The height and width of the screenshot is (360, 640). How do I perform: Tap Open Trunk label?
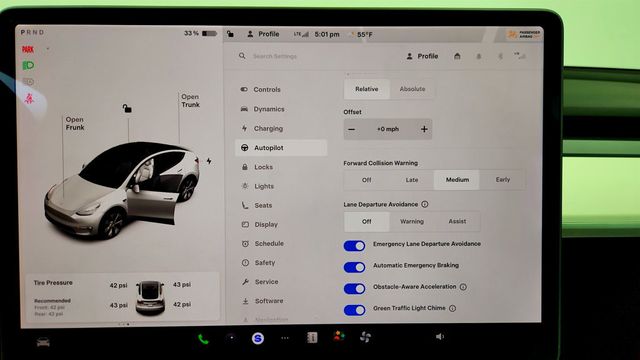coord(190,100)
